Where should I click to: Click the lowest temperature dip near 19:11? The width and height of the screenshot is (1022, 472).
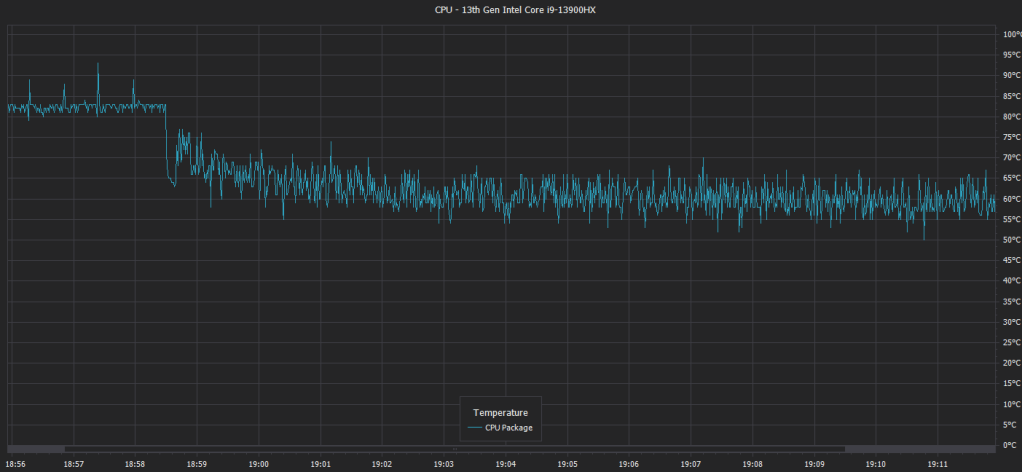click(924, 238)
